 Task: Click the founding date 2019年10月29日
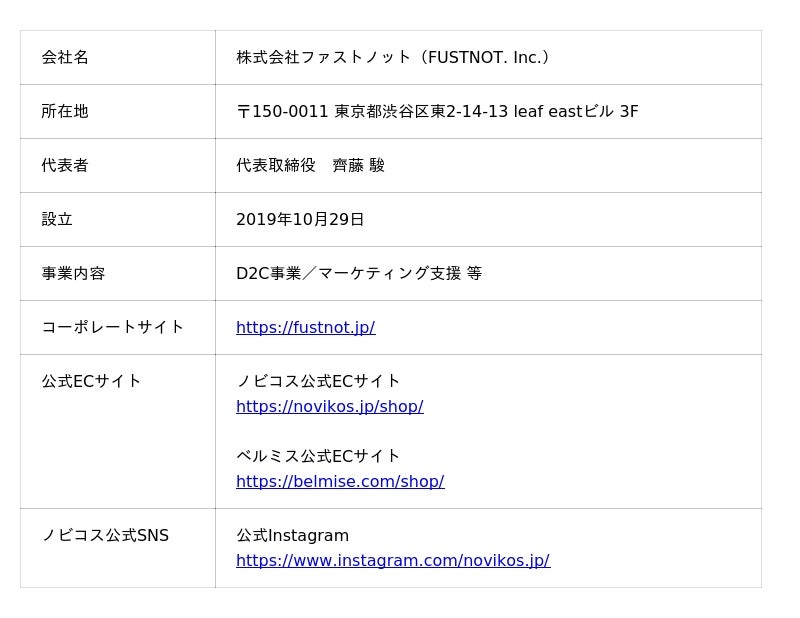click(x=300, y=220)
